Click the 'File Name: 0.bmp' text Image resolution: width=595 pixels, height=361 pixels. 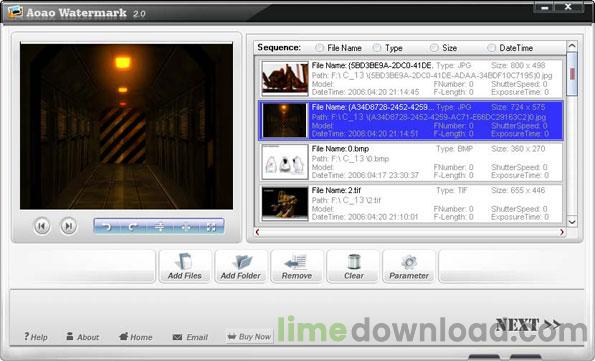[x=340, y=148]
